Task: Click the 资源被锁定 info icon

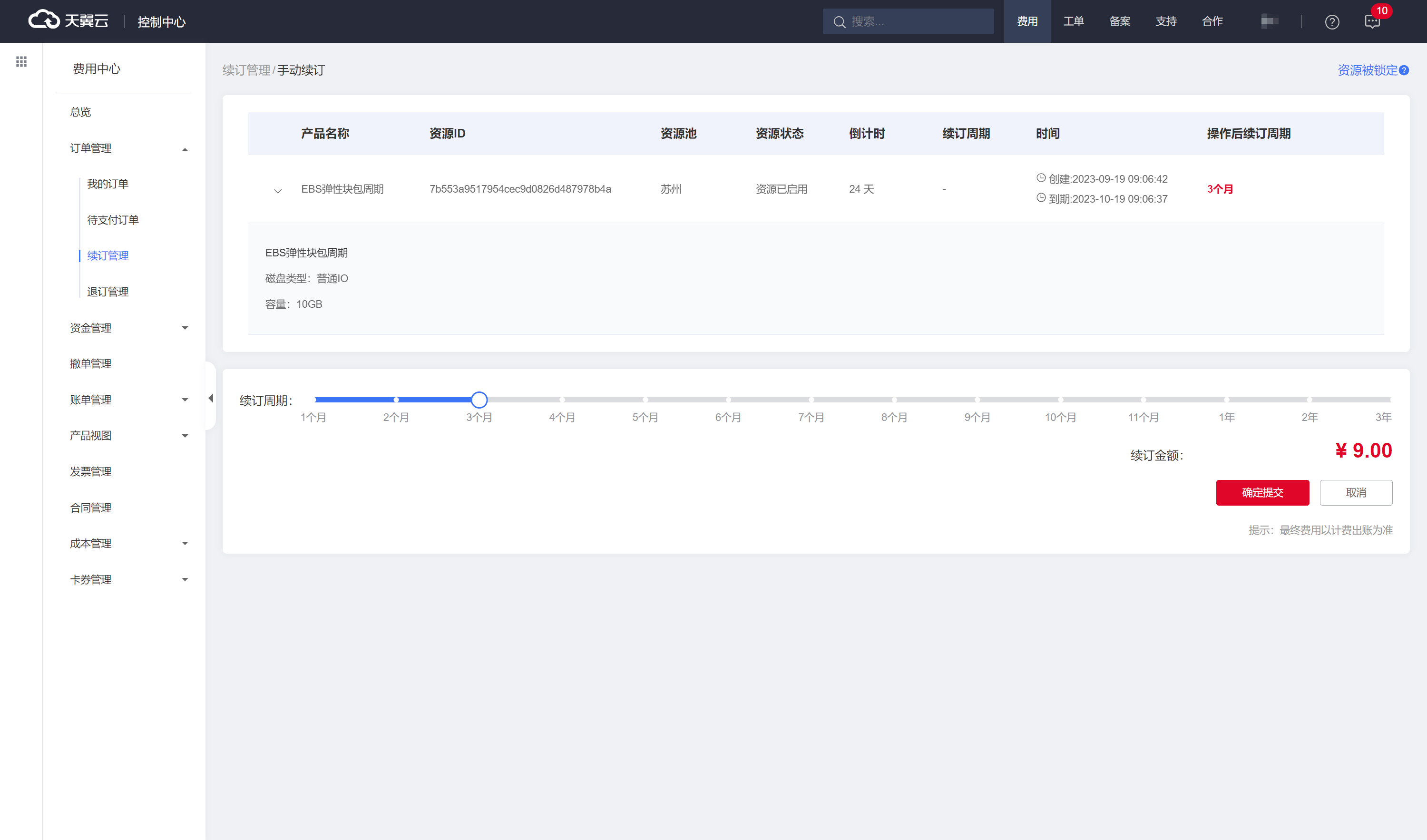Action: point(1404,70)
